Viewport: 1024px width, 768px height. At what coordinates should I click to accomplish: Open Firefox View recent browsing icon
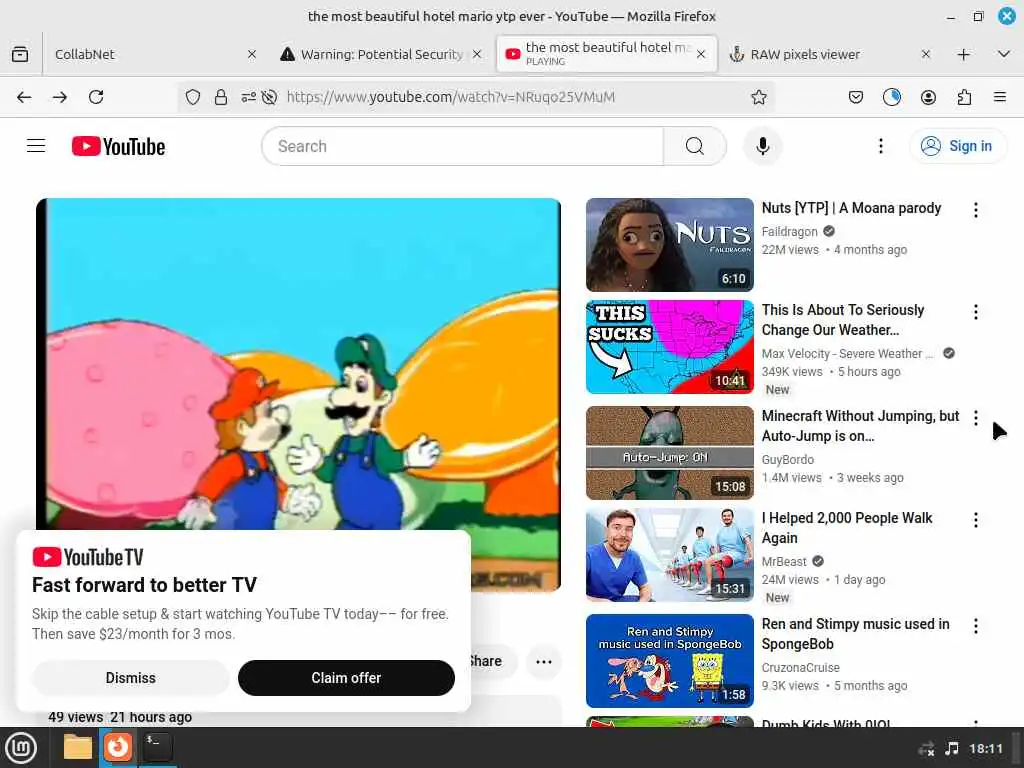[20, 54]
